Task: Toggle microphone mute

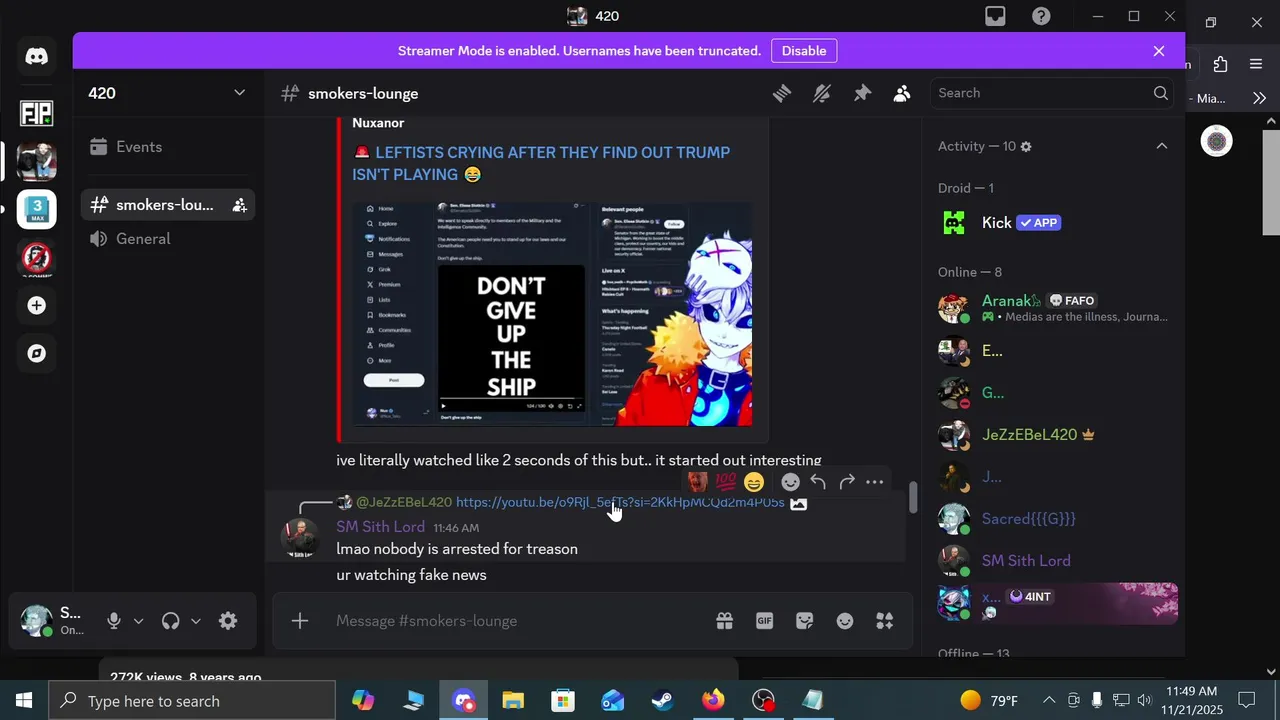Action: point(114,621)
